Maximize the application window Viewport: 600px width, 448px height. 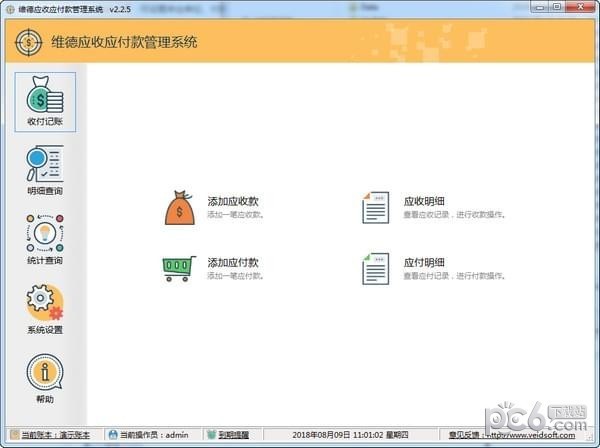tap(557, 7)
